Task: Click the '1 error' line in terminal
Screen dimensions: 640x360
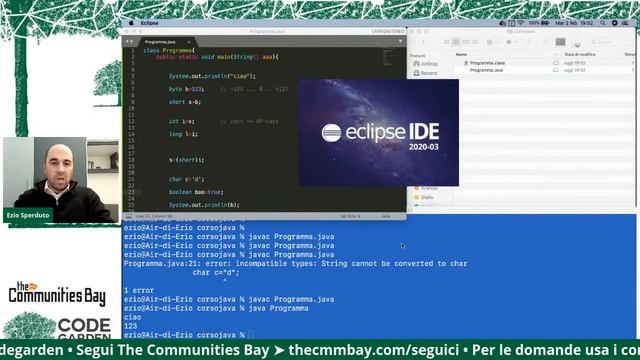Action: (x=139, y=290)
